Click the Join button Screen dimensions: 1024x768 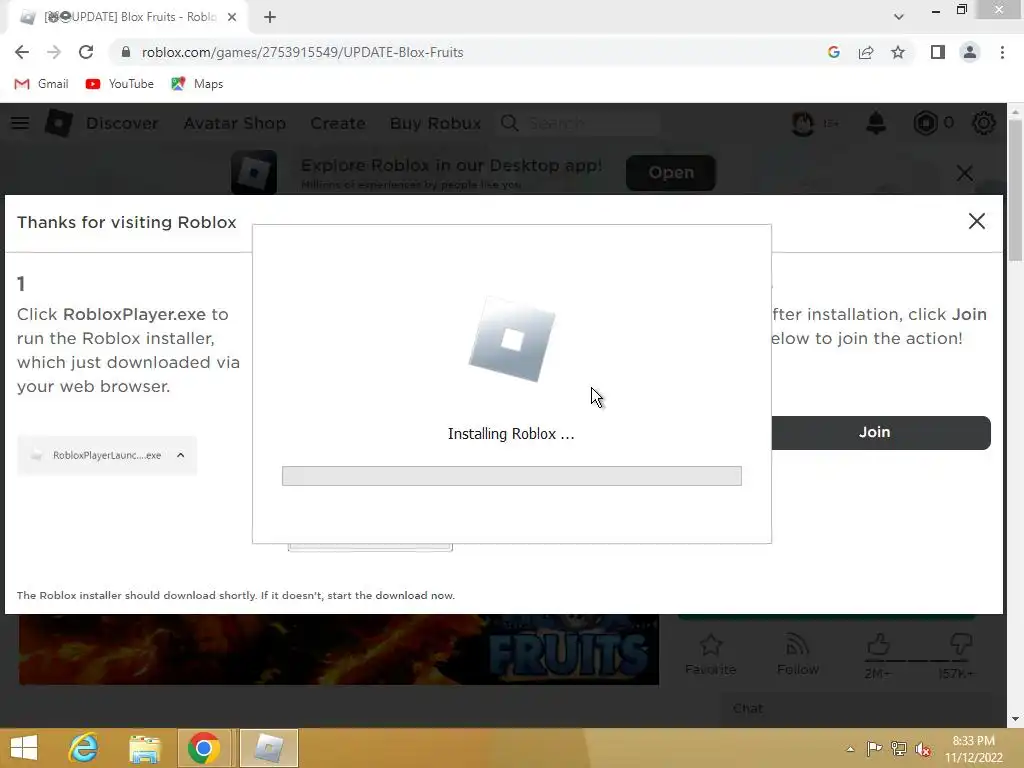[881, 432]
